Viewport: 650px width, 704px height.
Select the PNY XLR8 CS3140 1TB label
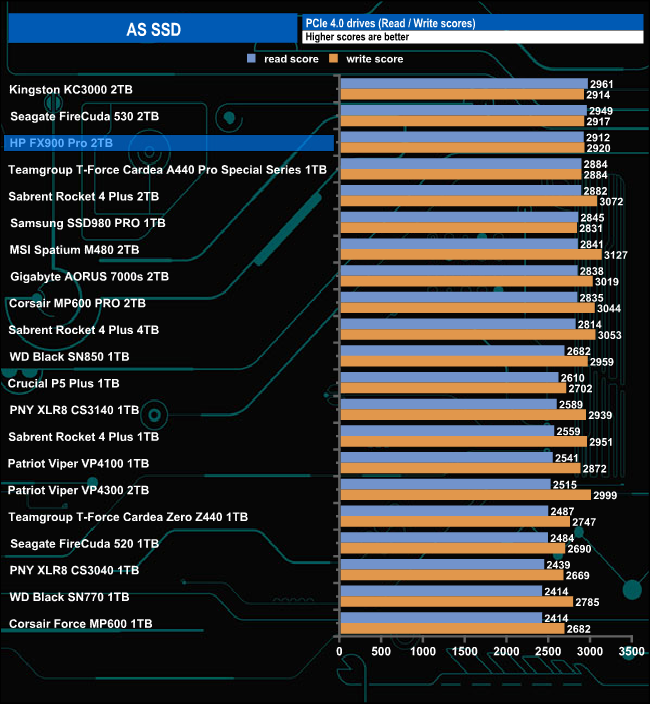(x=75, y=410)
